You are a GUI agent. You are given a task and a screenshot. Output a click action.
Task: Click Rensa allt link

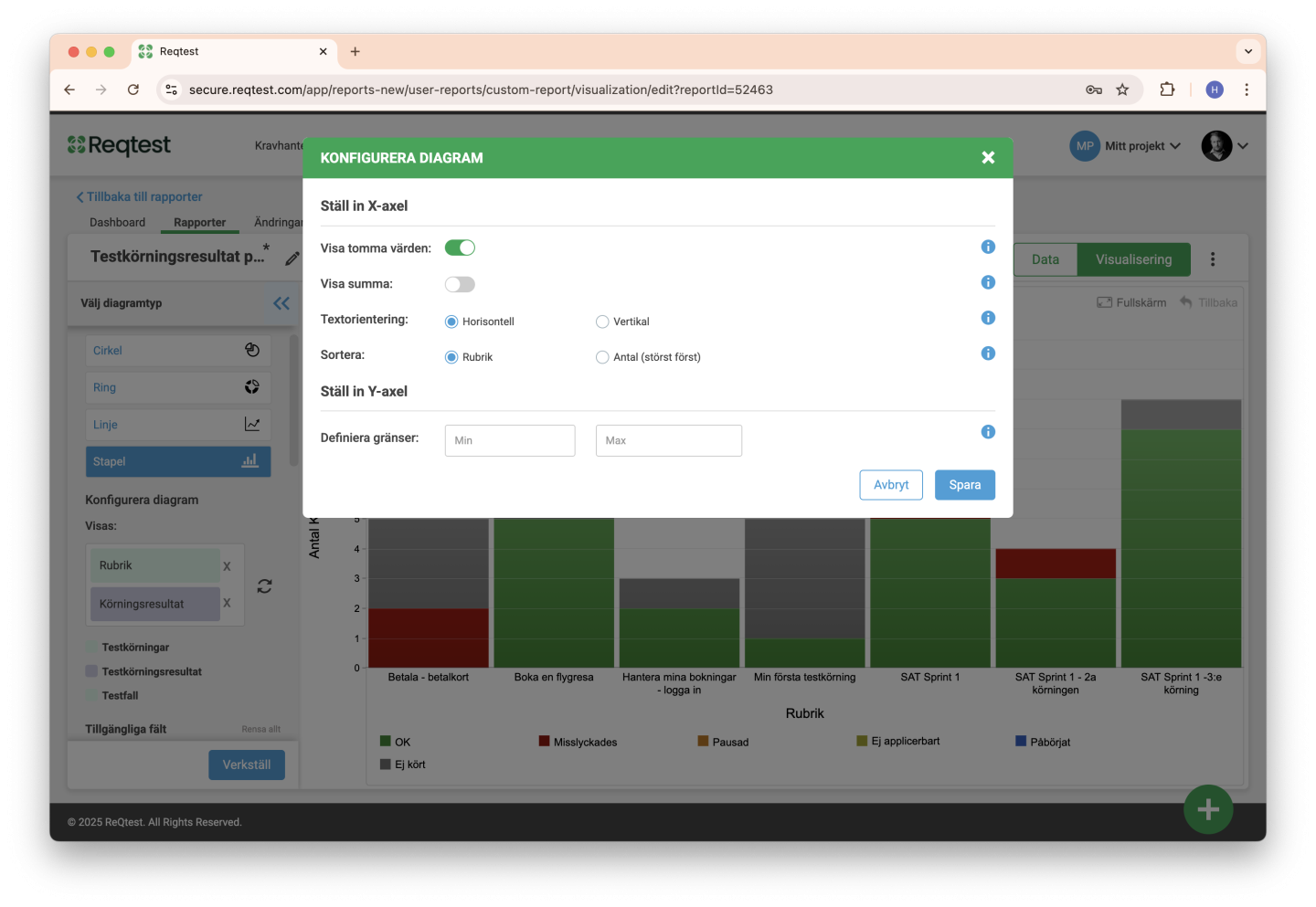[261, 729]
